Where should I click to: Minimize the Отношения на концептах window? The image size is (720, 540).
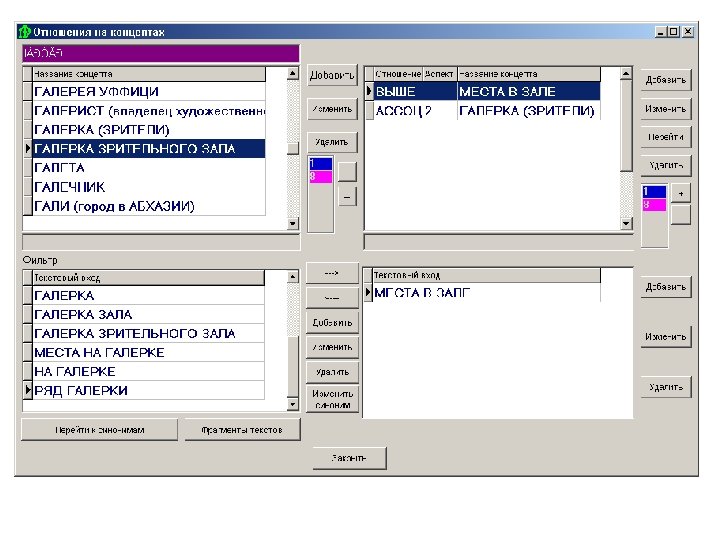661,32
